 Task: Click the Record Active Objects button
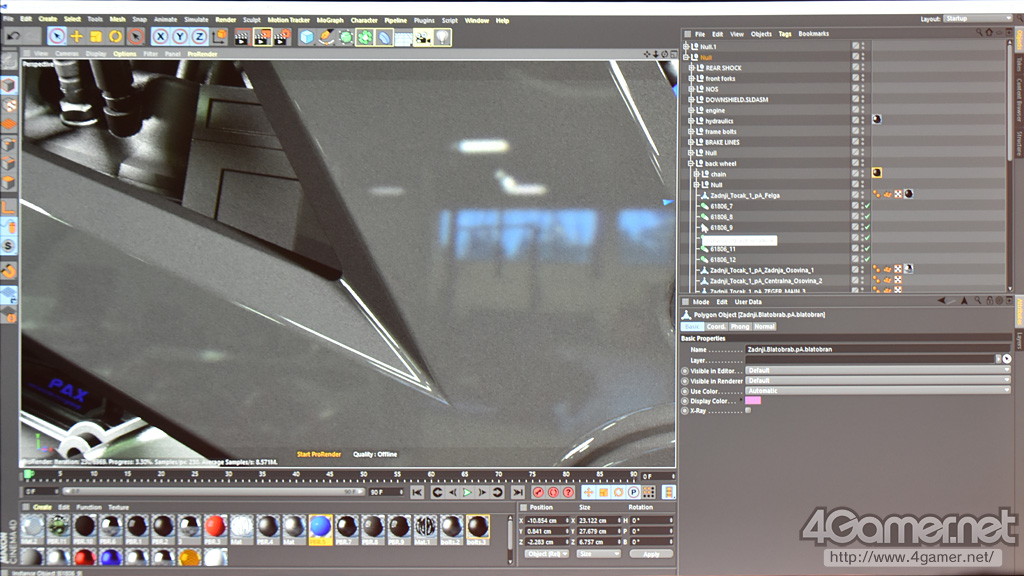[x=538, y=492]
